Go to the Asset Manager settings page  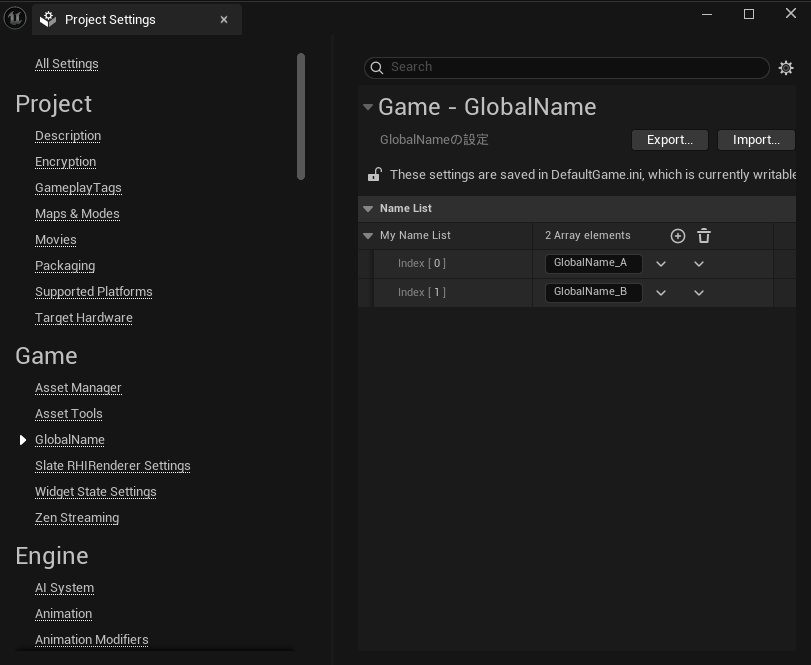coord(78,388)
